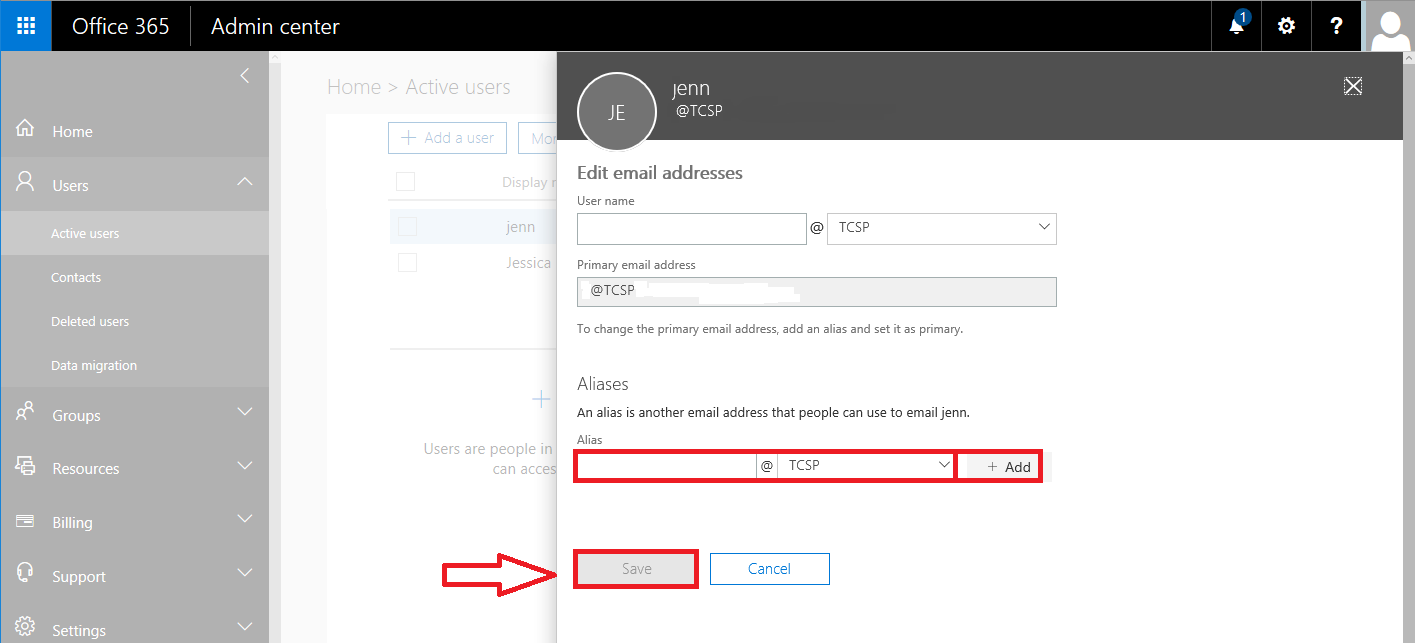The height and width of the screenshot is (643, 1415).
Task: Collapse the left navigation pane arrow
Action: [245, 76]
